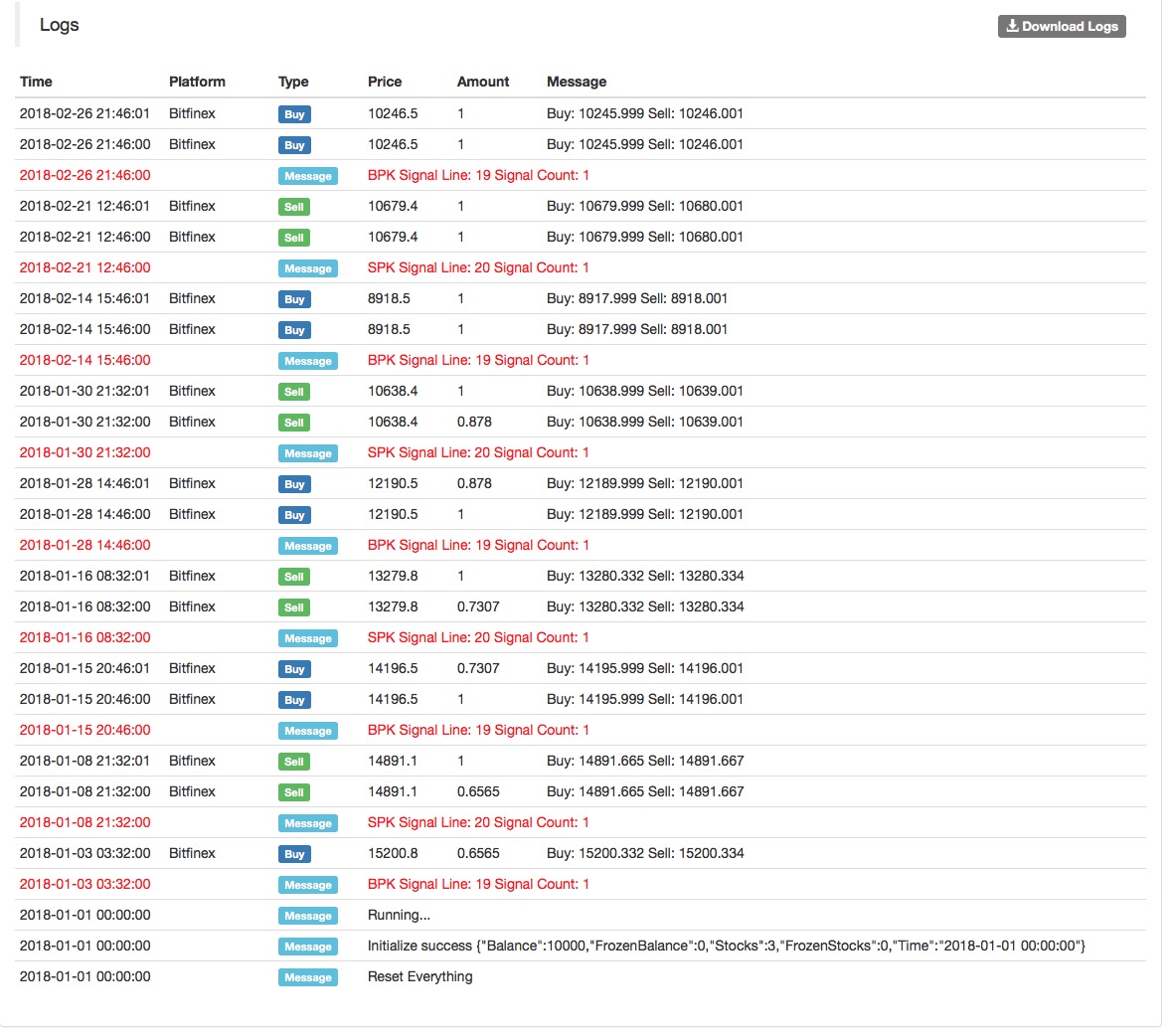Click the Message badge beside Reset Everything
This screenshot has height=1036, width=1169.
tap(308, 977)
